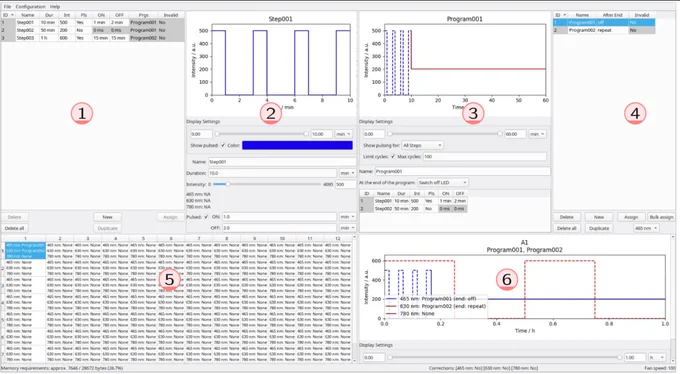Image resolution: width=680 pixels, height=374 pixels.
Task: Click right handle of Step001 time range slider
Action: click(306, 134)
